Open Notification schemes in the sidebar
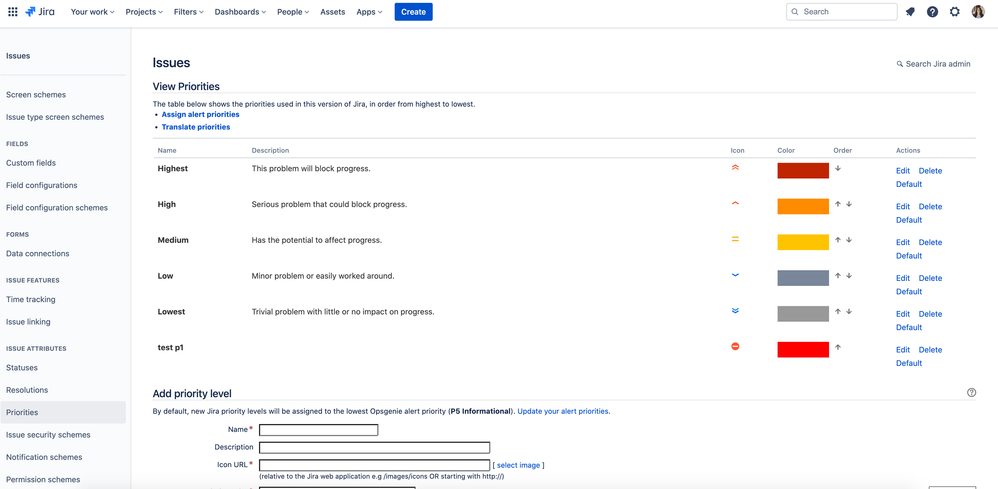Screen dimensions: 998x489 coord(44,457)
